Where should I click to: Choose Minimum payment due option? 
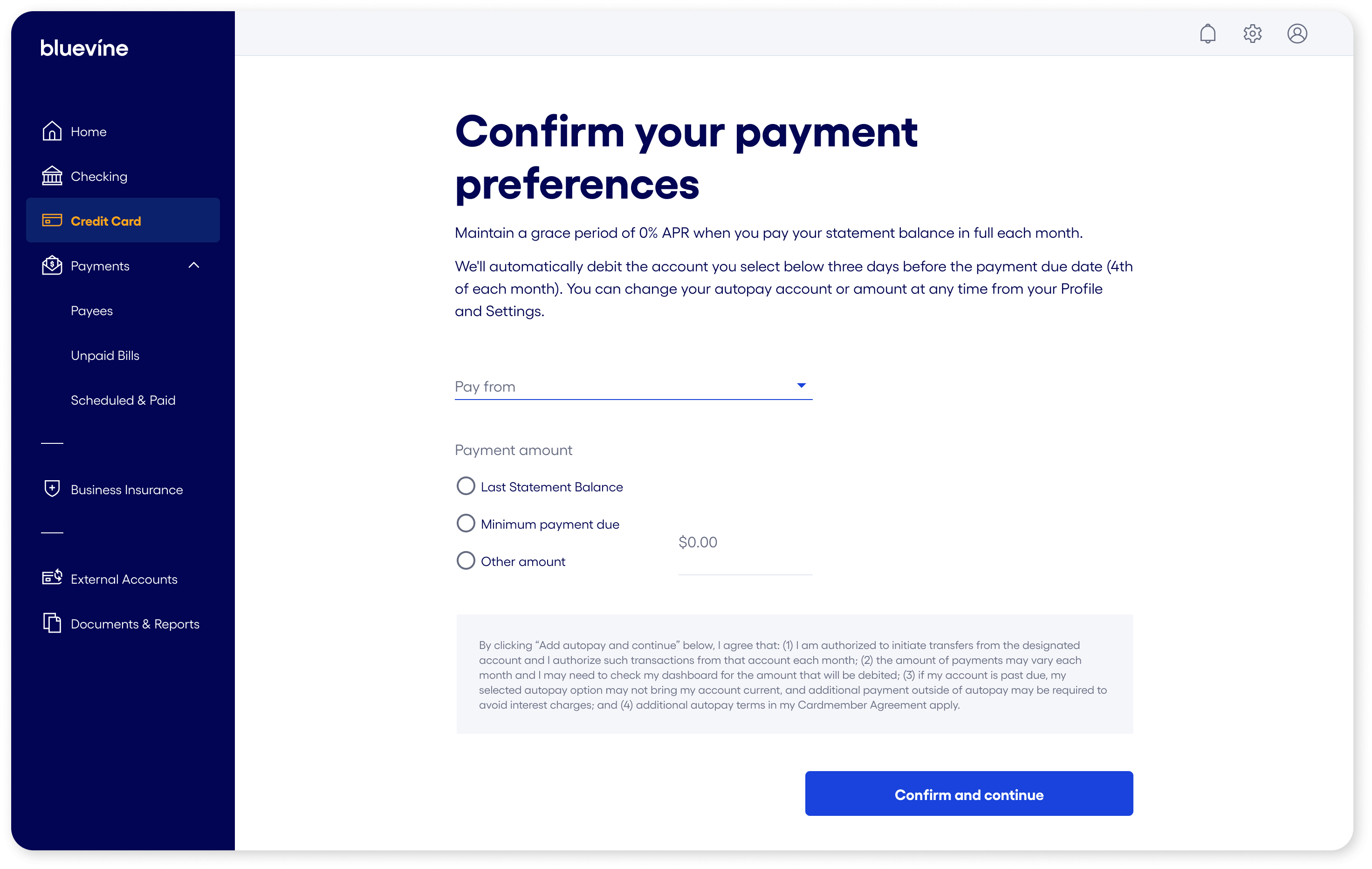tap(466, 523)
